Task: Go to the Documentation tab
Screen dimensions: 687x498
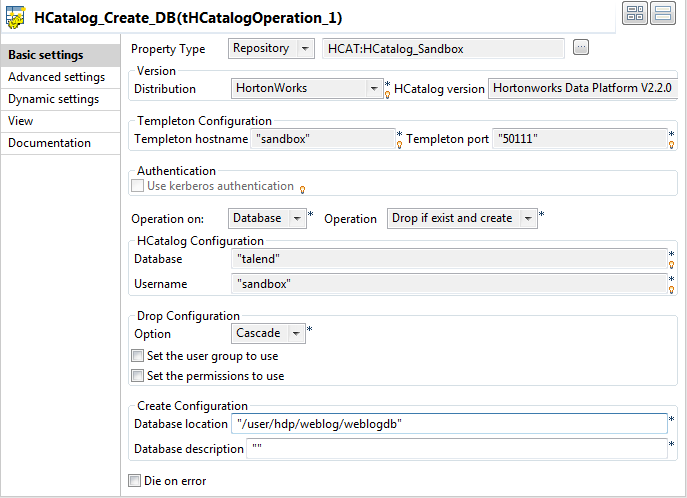Action: click(x=49, y=143)
